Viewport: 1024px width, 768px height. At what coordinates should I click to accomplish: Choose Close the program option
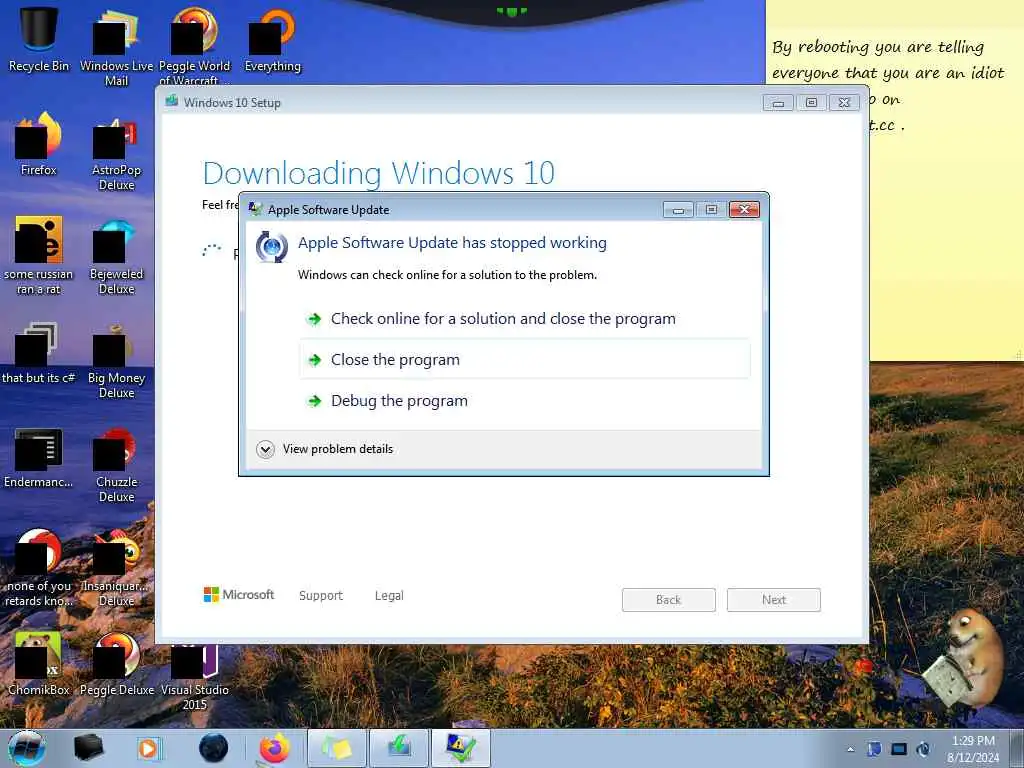[x=524, y=360]
